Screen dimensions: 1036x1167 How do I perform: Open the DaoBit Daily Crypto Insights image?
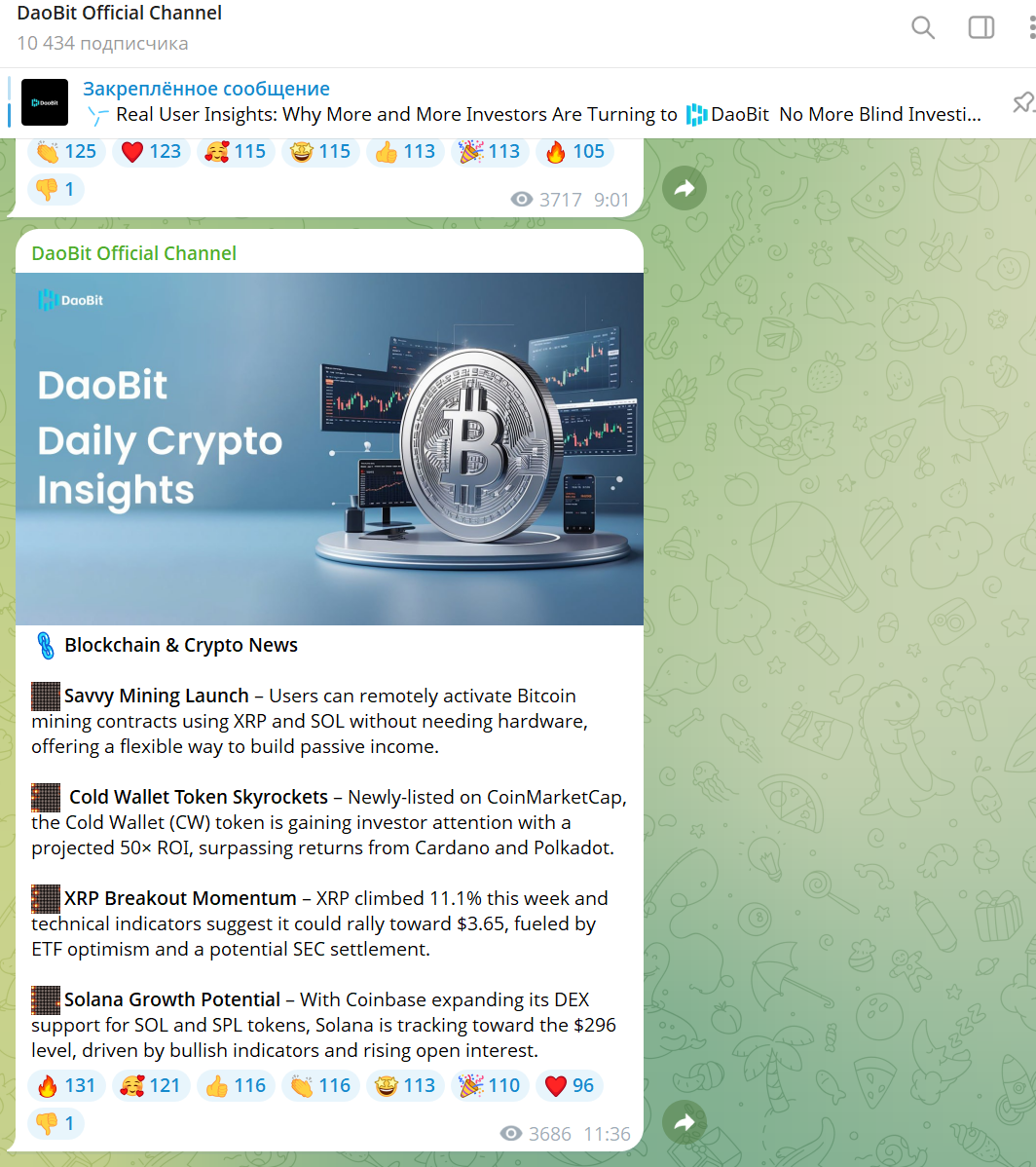click(x=329, y=449)
